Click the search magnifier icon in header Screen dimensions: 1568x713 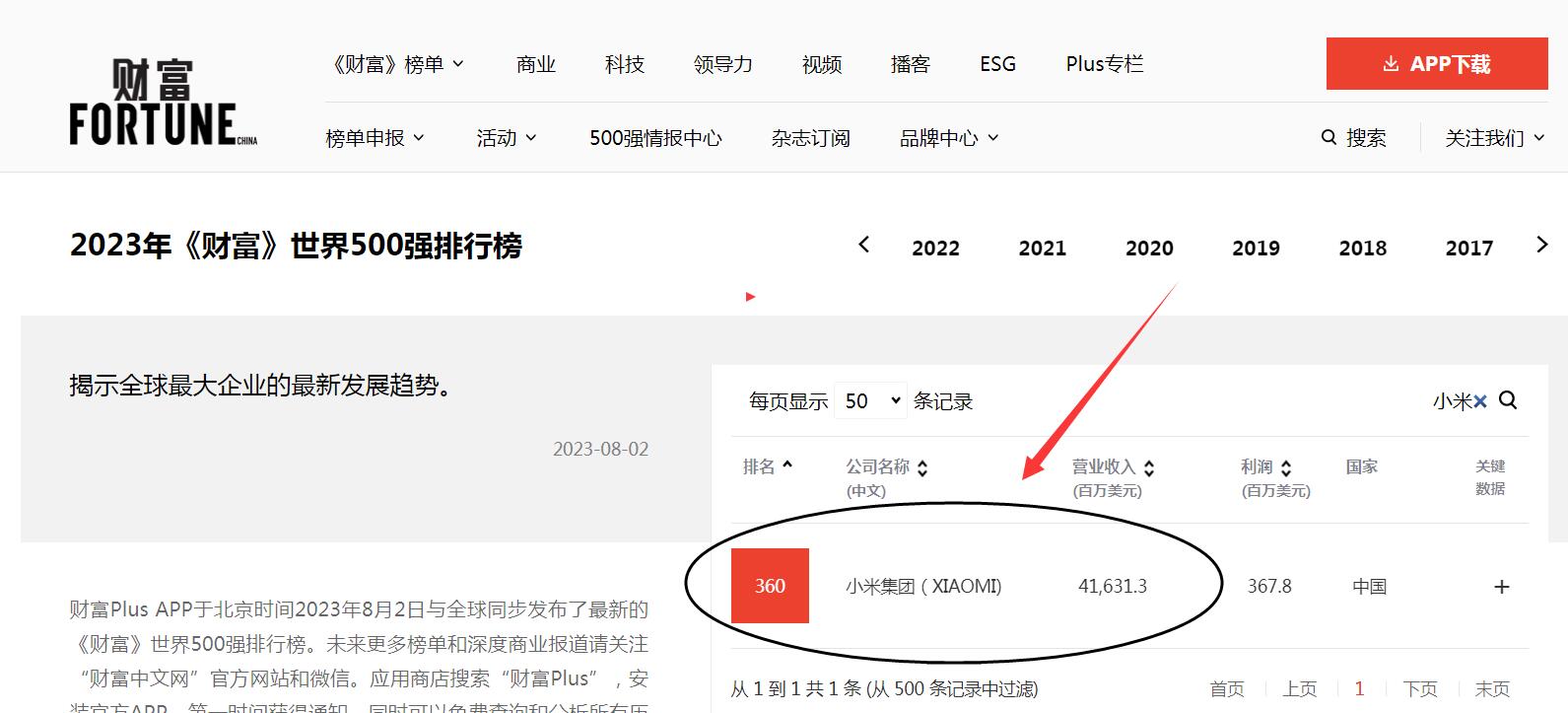1329,138
